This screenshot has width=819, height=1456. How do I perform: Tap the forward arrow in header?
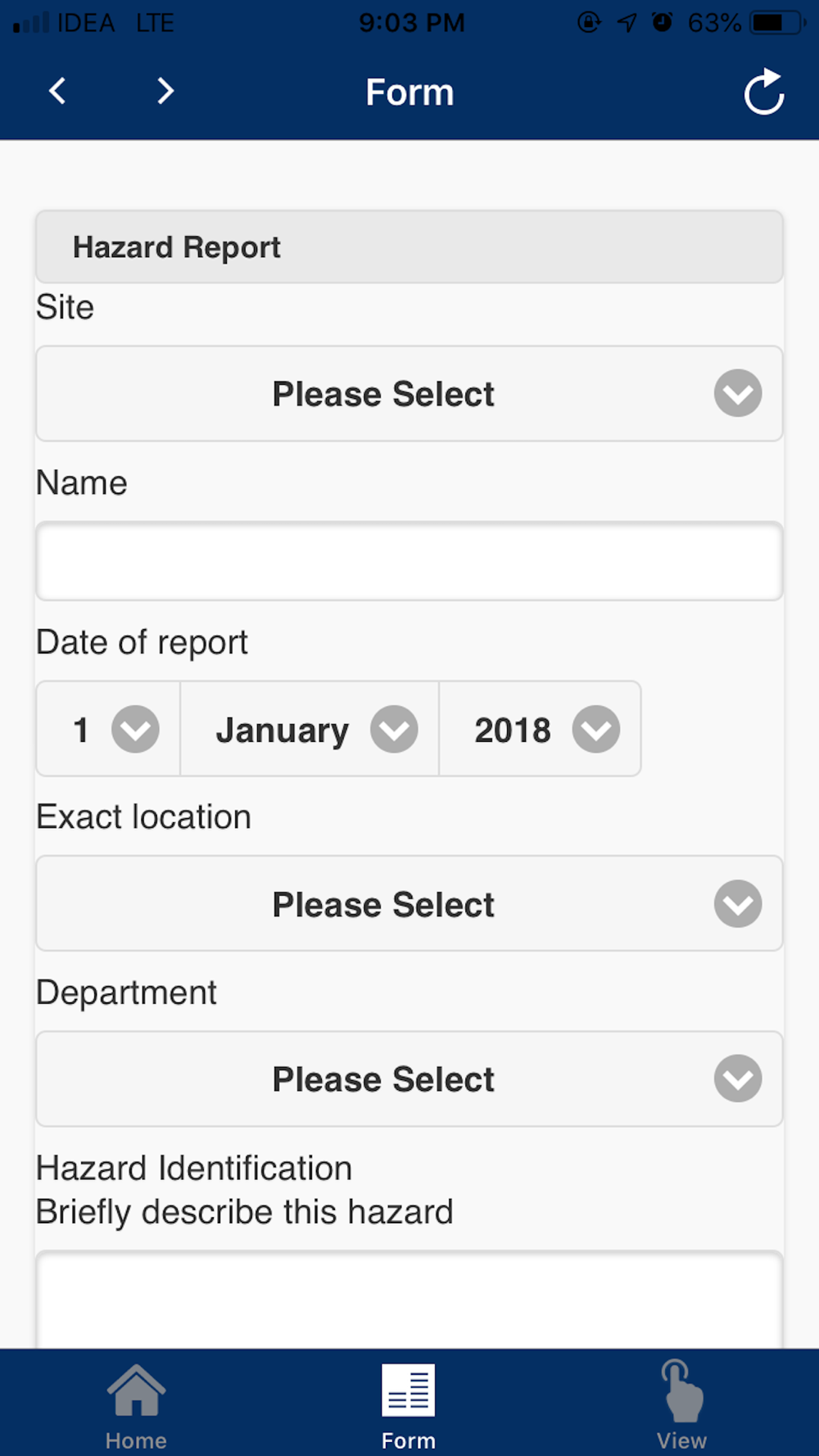[165, 91]
